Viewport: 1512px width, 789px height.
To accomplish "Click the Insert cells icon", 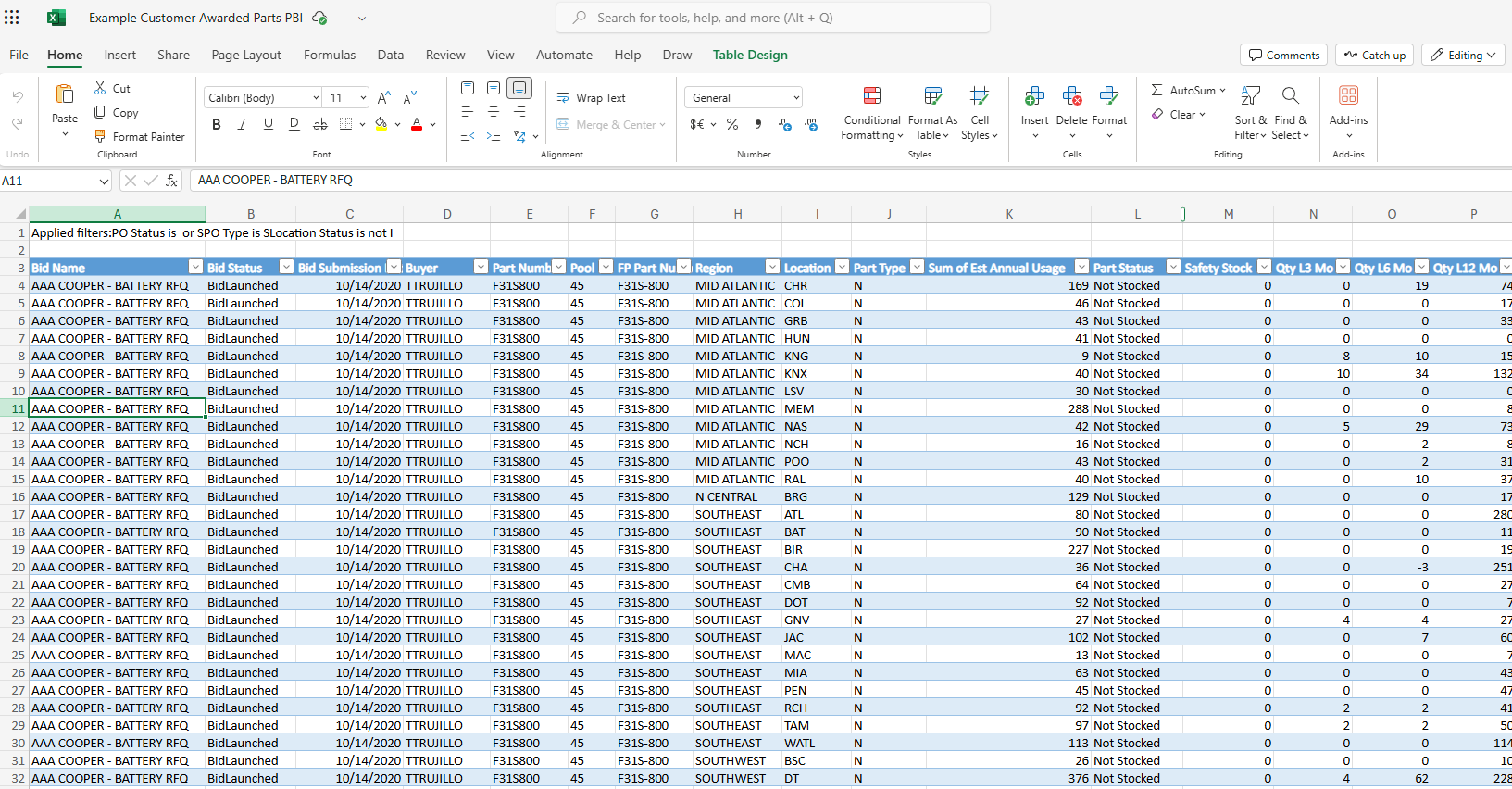I will point(1035,95).
